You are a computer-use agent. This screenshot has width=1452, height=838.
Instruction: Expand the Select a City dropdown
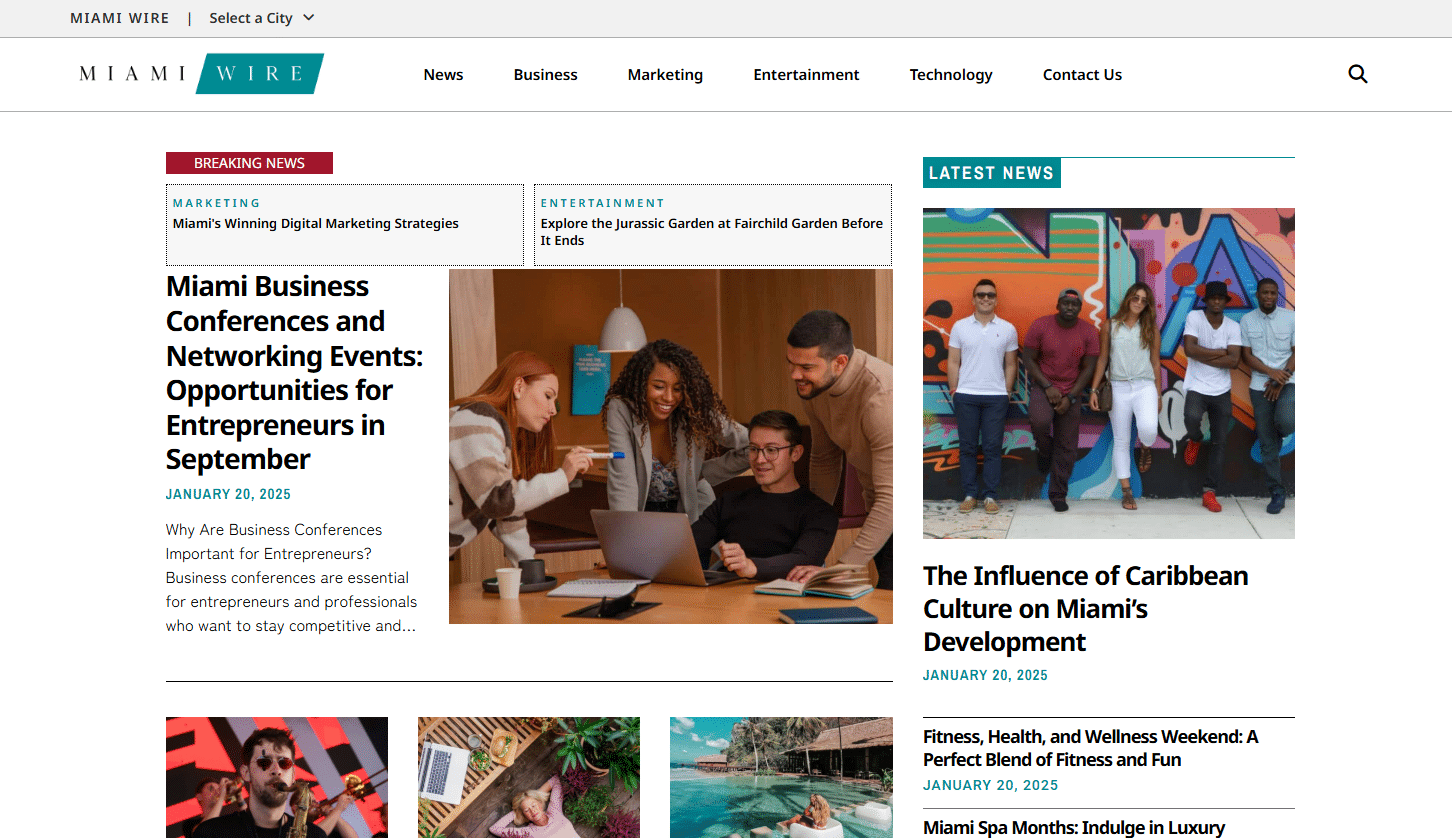[262, 18]
